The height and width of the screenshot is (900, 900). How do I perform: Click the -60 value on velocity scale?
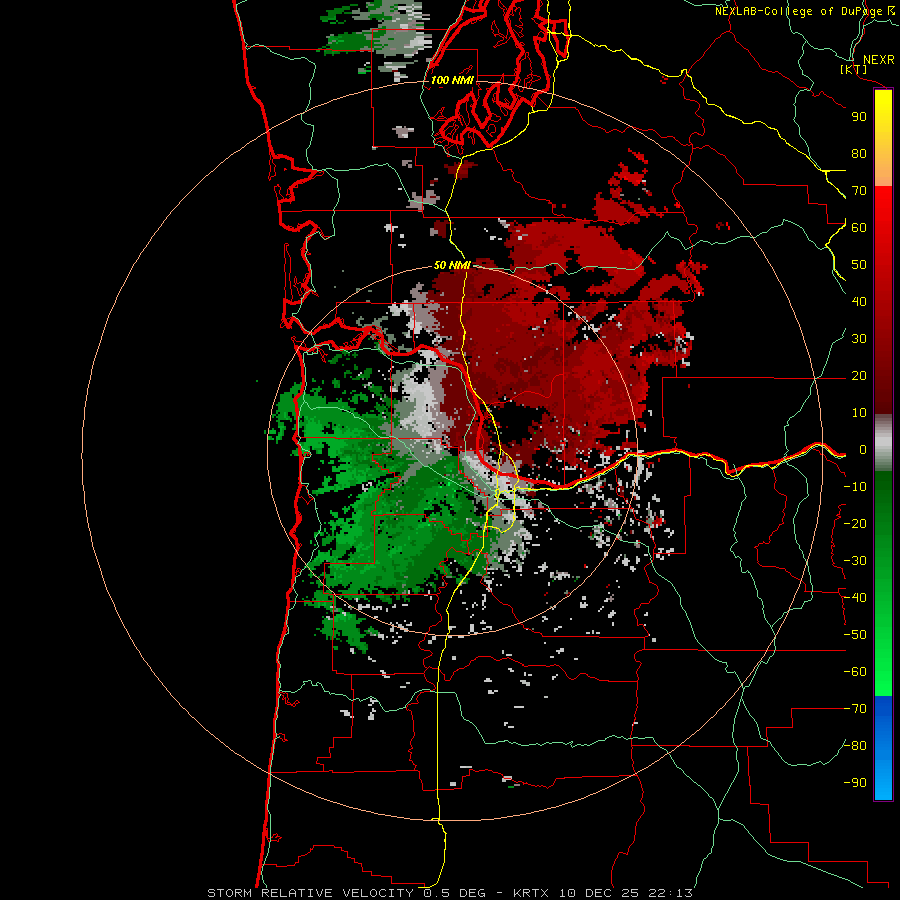[855, 672]
